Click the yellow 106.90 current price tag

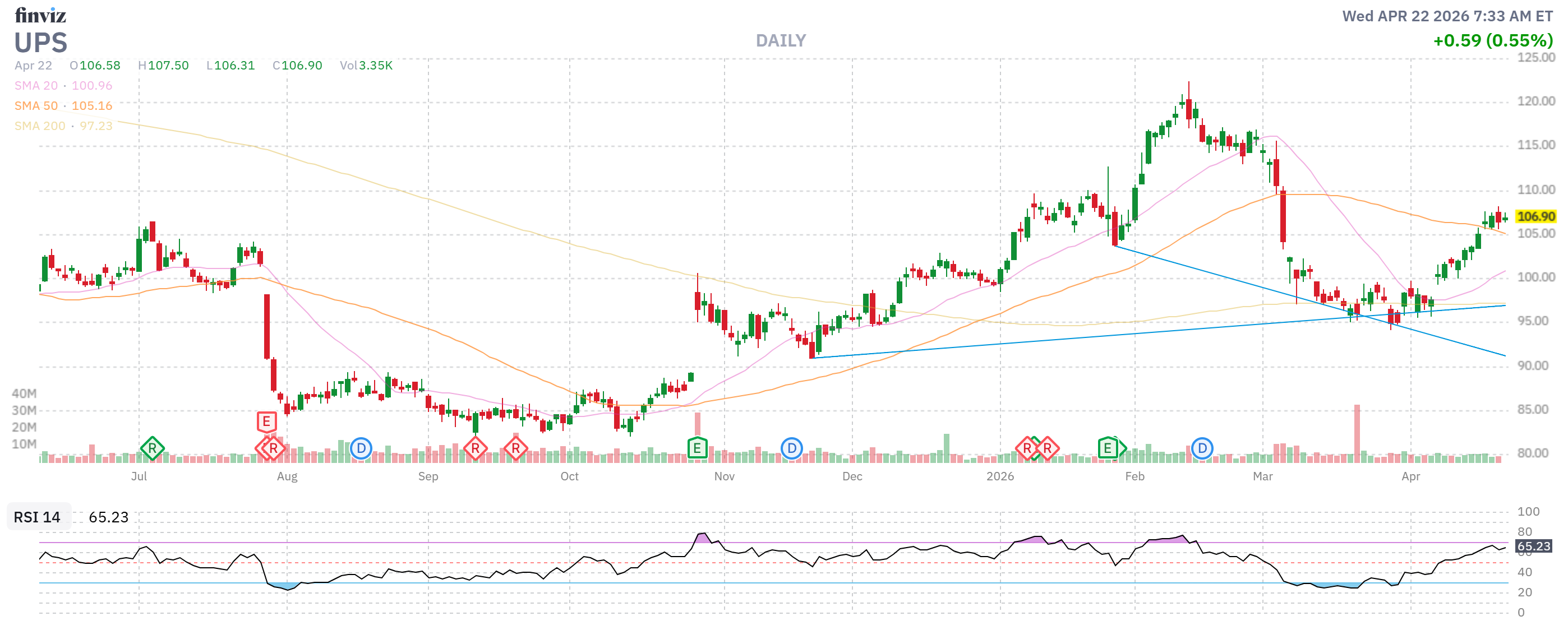pyautogui.click(x=1535, y=216)
